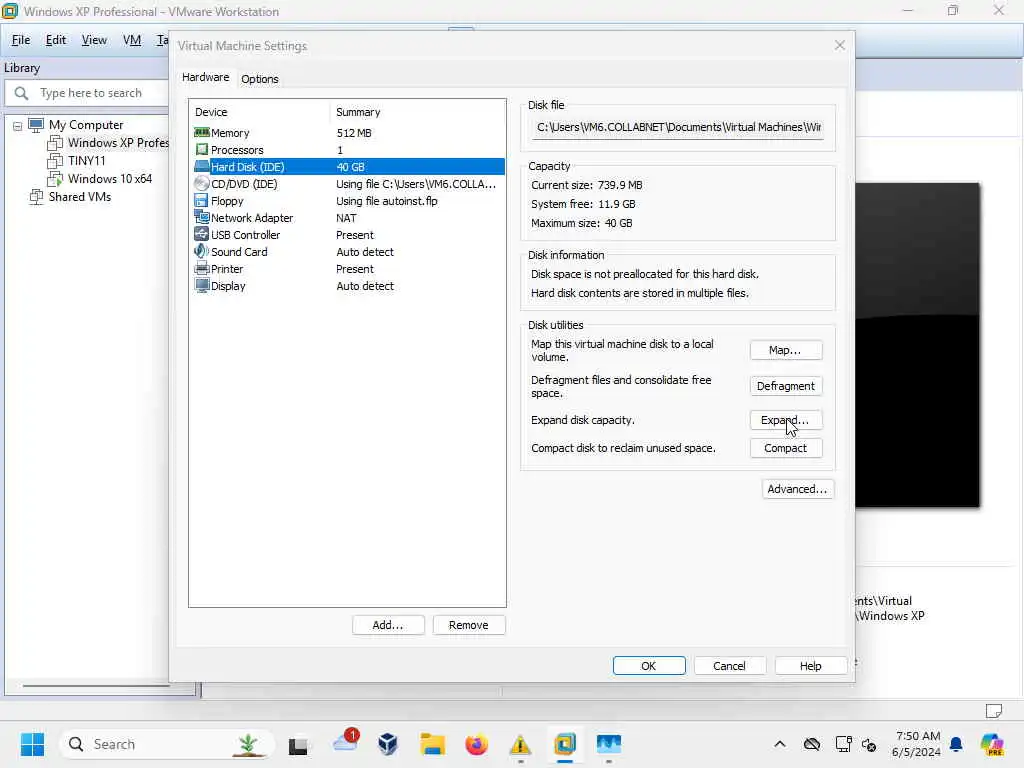
Task: Click the 'NAT' summary text
Action: click(346, 218)
